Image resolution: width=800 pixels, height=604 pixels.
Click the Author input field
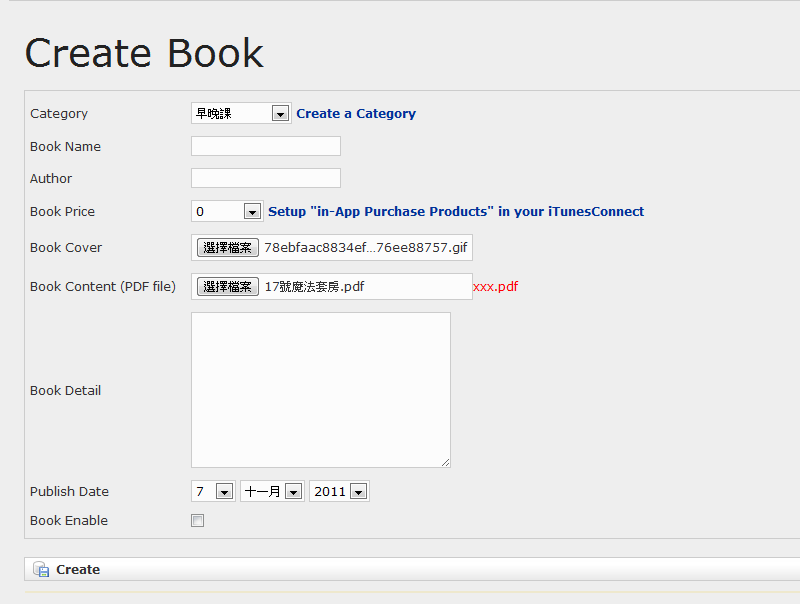[x=266, y=178]
